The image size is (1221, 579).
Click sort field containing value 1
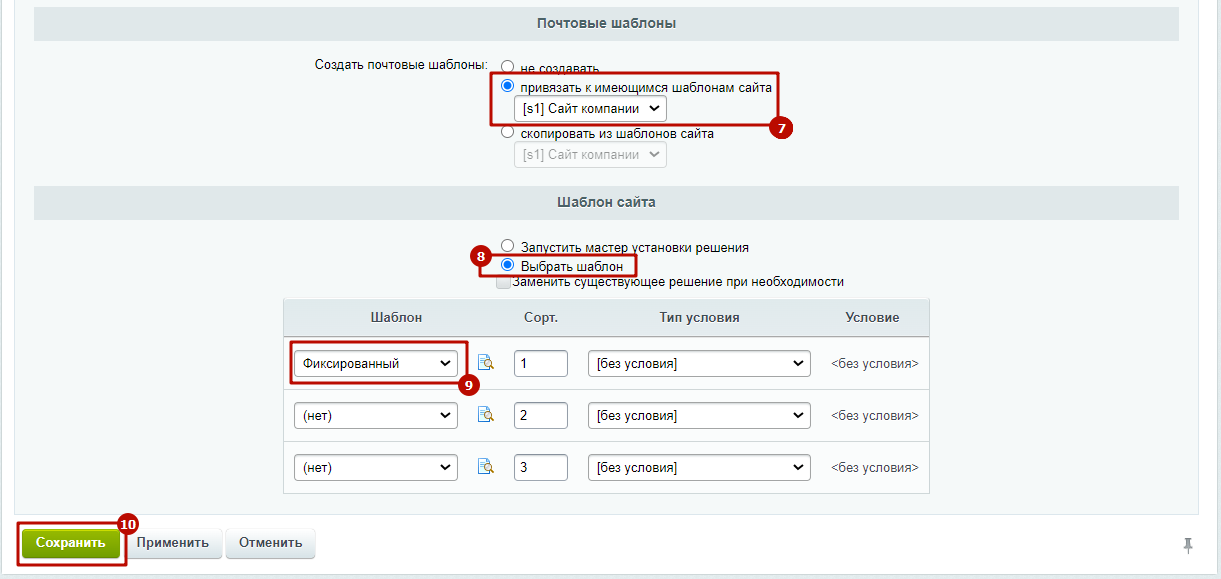[x=540, y=363]
